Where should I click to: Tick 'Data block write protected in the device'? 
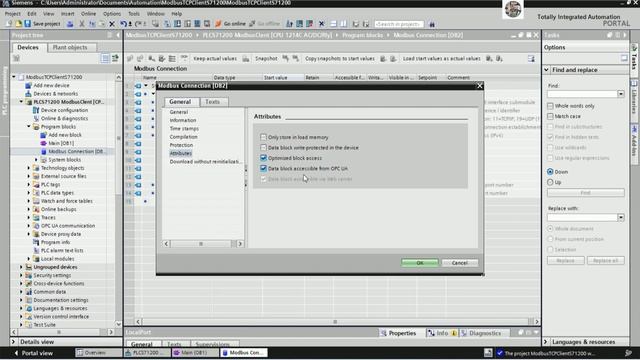pos(263,147)
